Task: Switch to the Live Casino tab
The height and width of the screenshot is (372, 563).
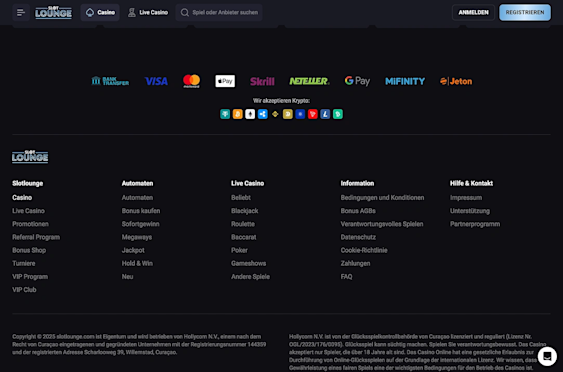Action: (x=148, y=13)
